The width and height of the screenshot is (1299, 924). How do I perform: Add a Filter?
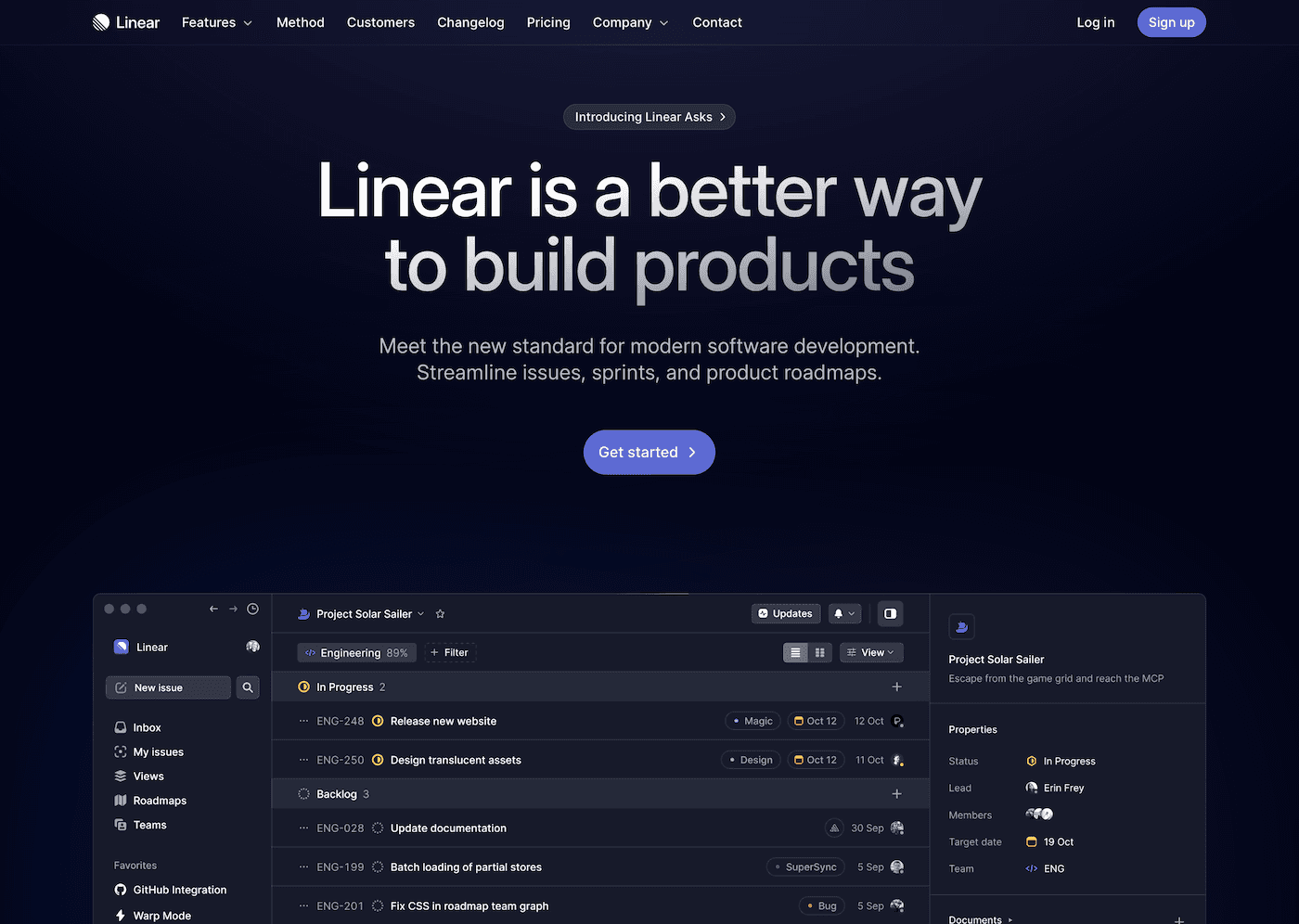(x=449, y=652)
